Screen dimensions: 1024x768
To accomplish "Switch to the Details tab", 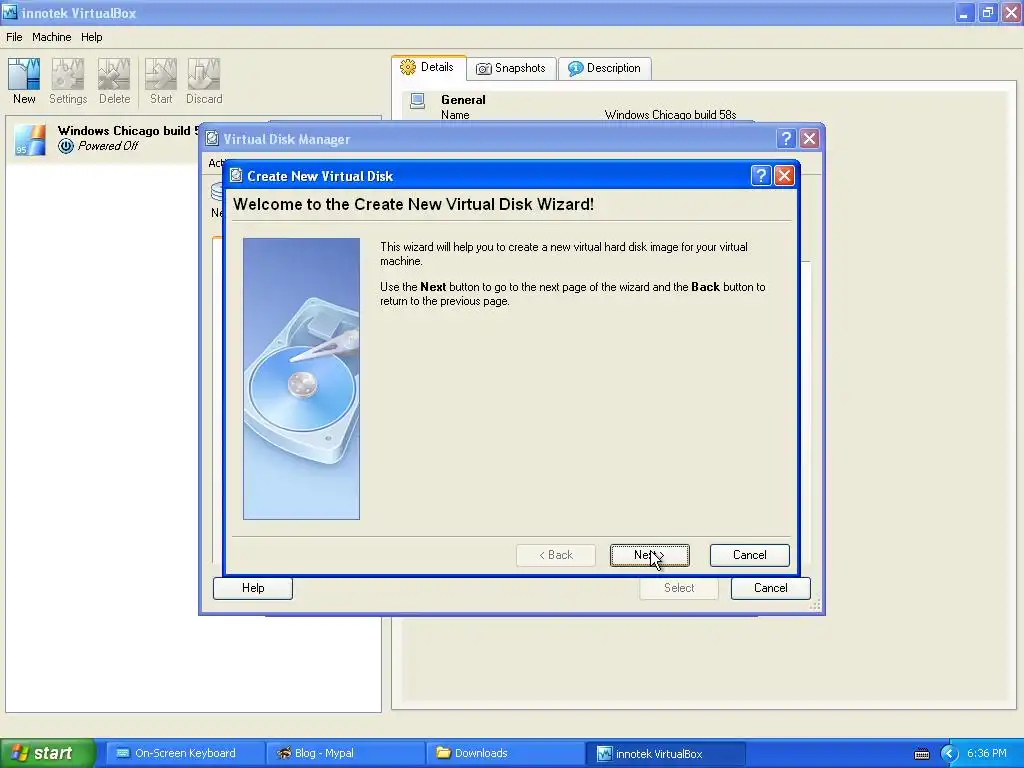I will click(x=428, y=67).
